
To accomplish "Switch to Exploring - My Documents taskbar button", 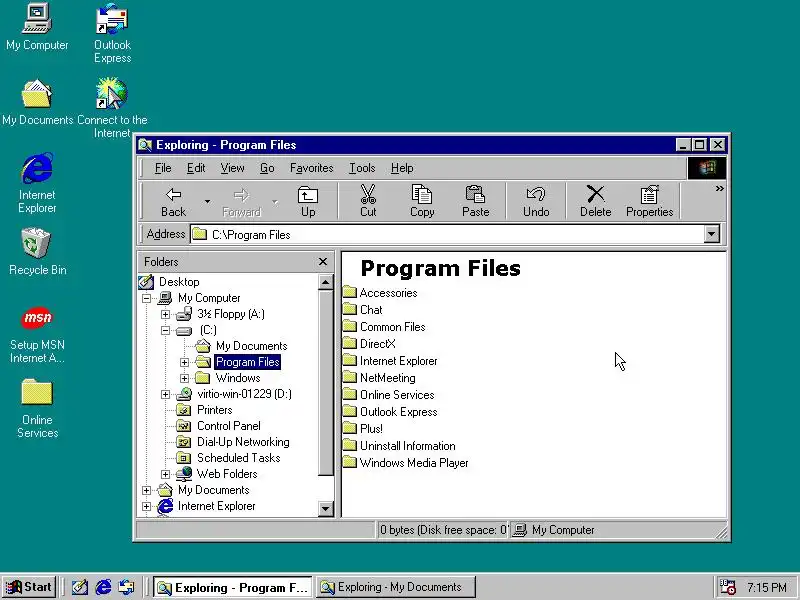I will [395, 587].
